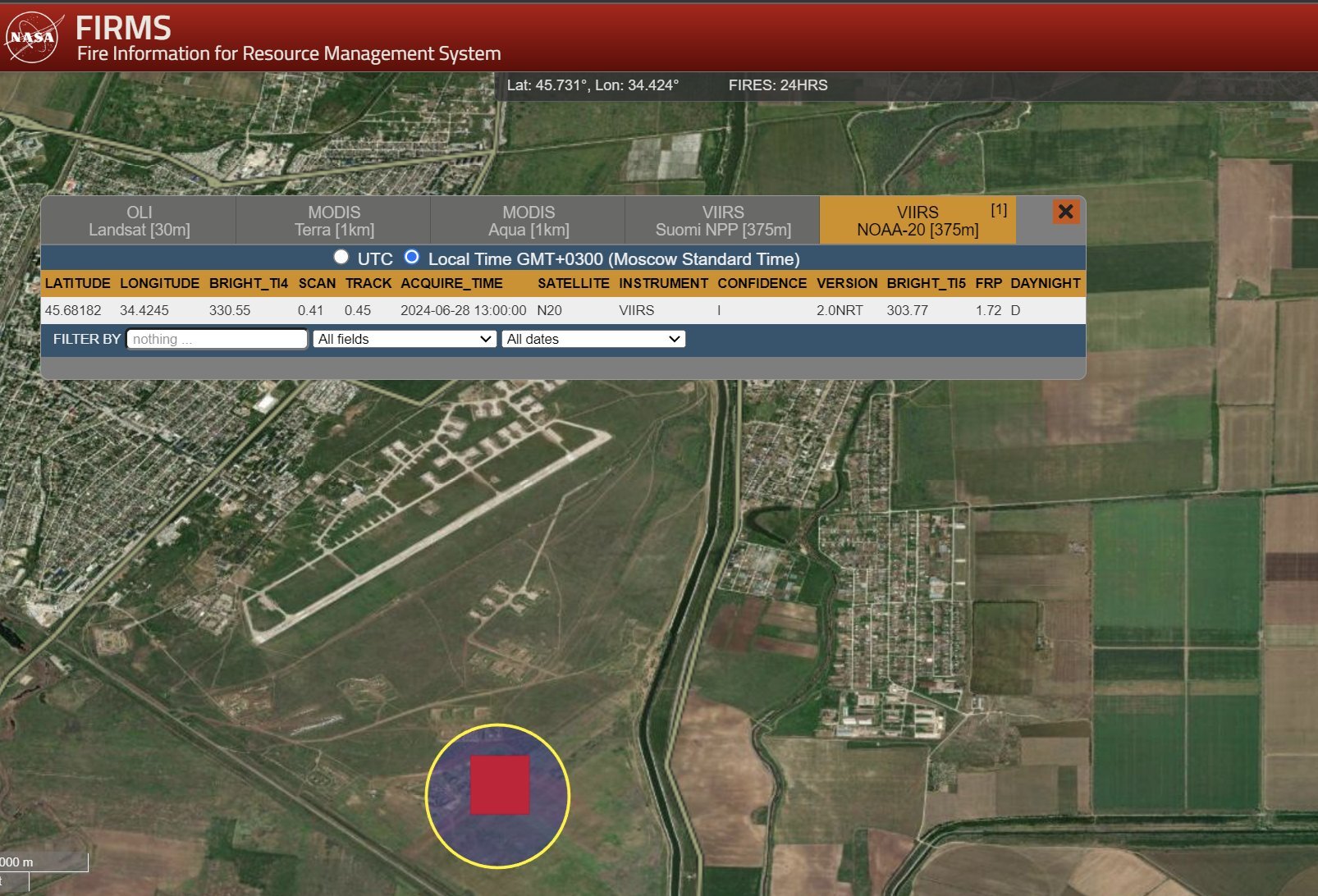Image resolution: width=1318 pixels, height=896 pixels.
Task: Open the MODIS Aqua [1km] tab
Action: (x=529, y=221)
